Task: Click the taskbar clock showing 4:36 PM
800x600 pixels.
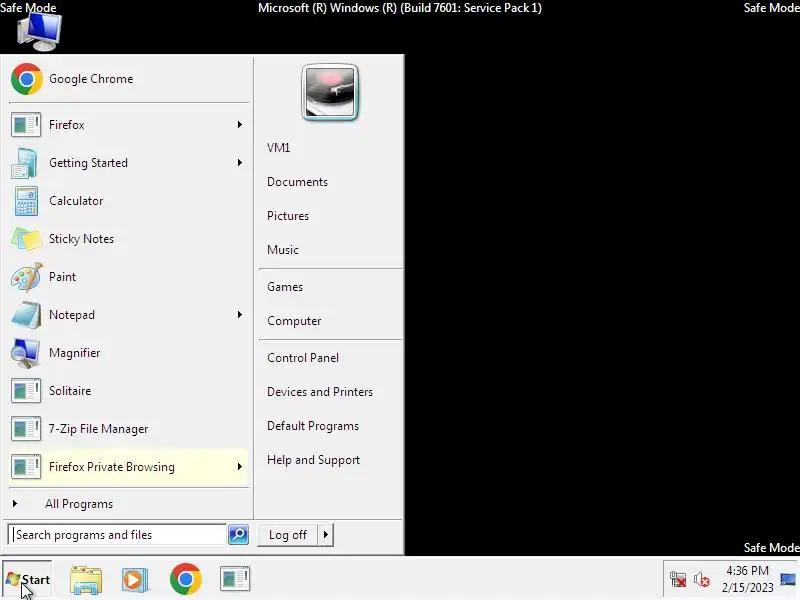Action: pyautogui.click(x=747, y=579)
